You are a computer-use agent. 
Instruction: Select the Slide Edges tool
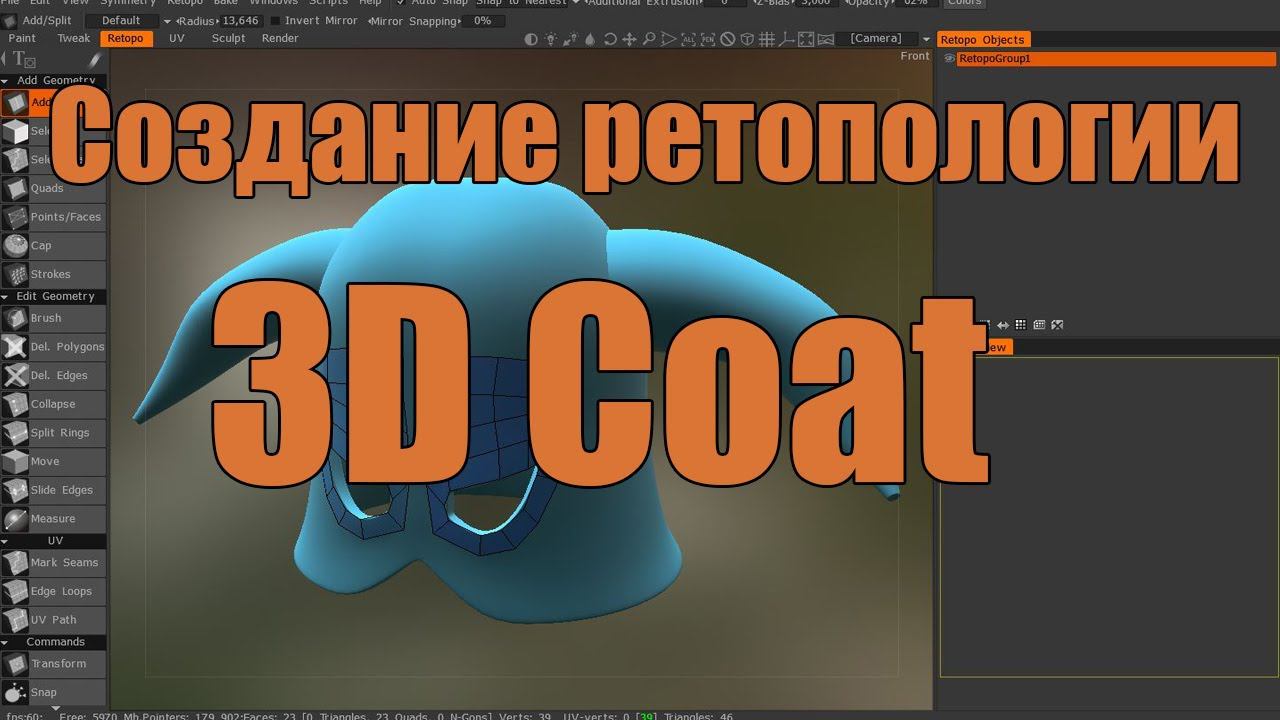pyautogui.click(x=53, y=490)
